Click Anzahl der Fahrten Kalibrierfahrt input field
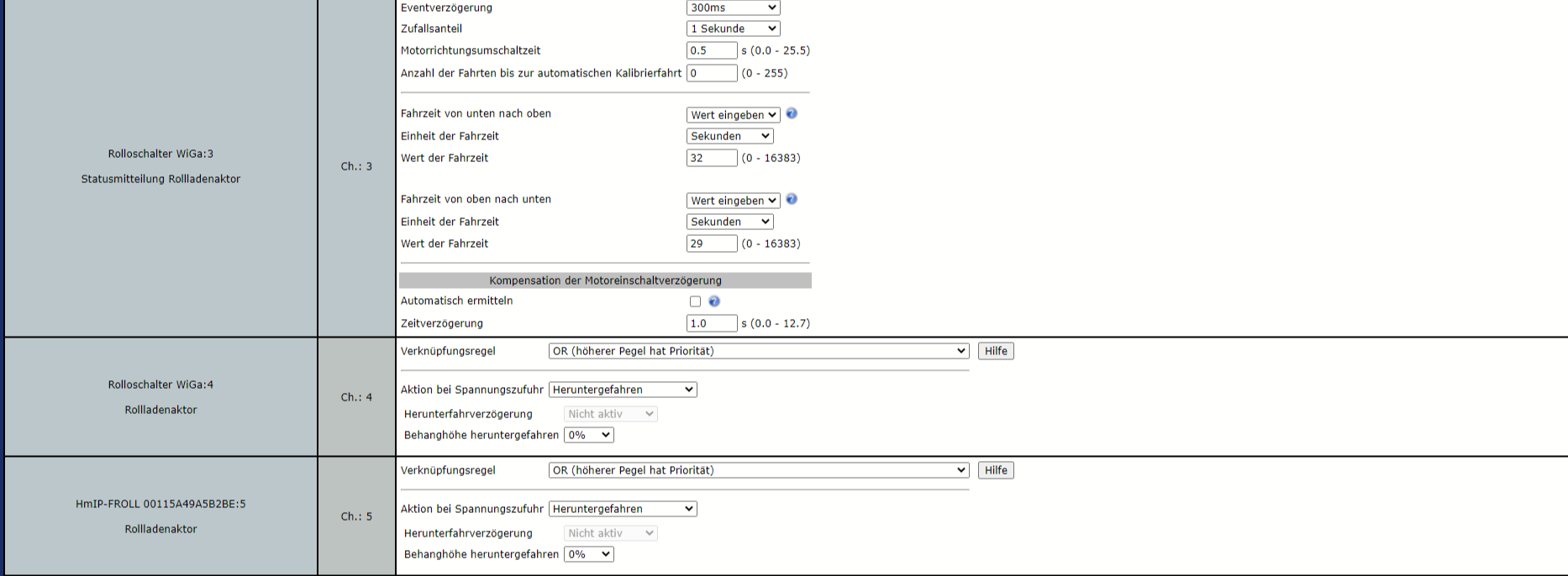Image resolution: width=1568 pixels, height=576 pixels. pyautogui.click(x=712, y=73)
